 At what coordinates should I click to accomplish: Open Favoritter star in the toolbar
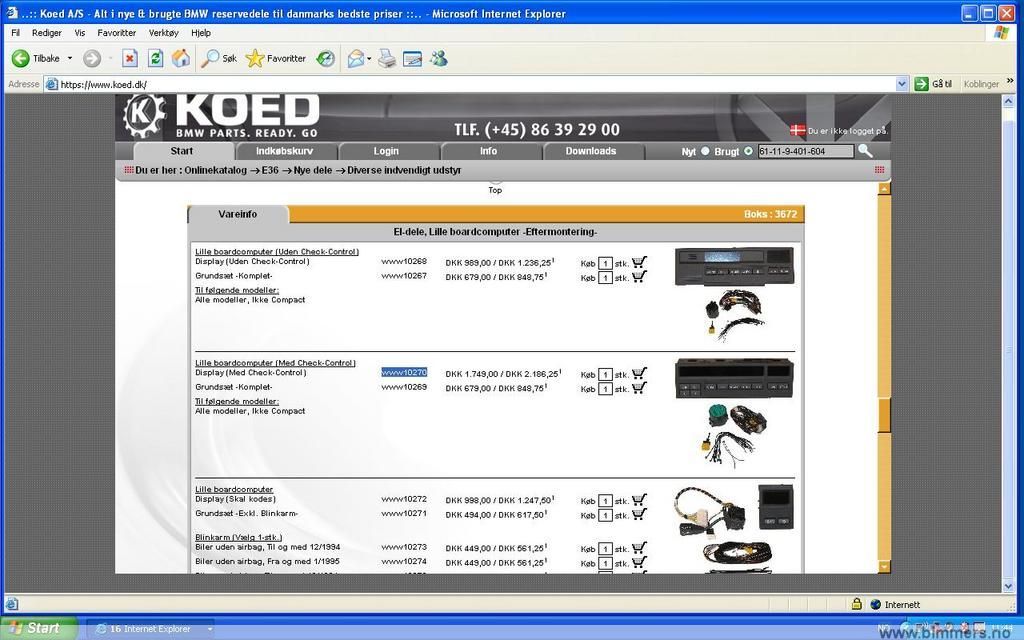tap(276, 59)
